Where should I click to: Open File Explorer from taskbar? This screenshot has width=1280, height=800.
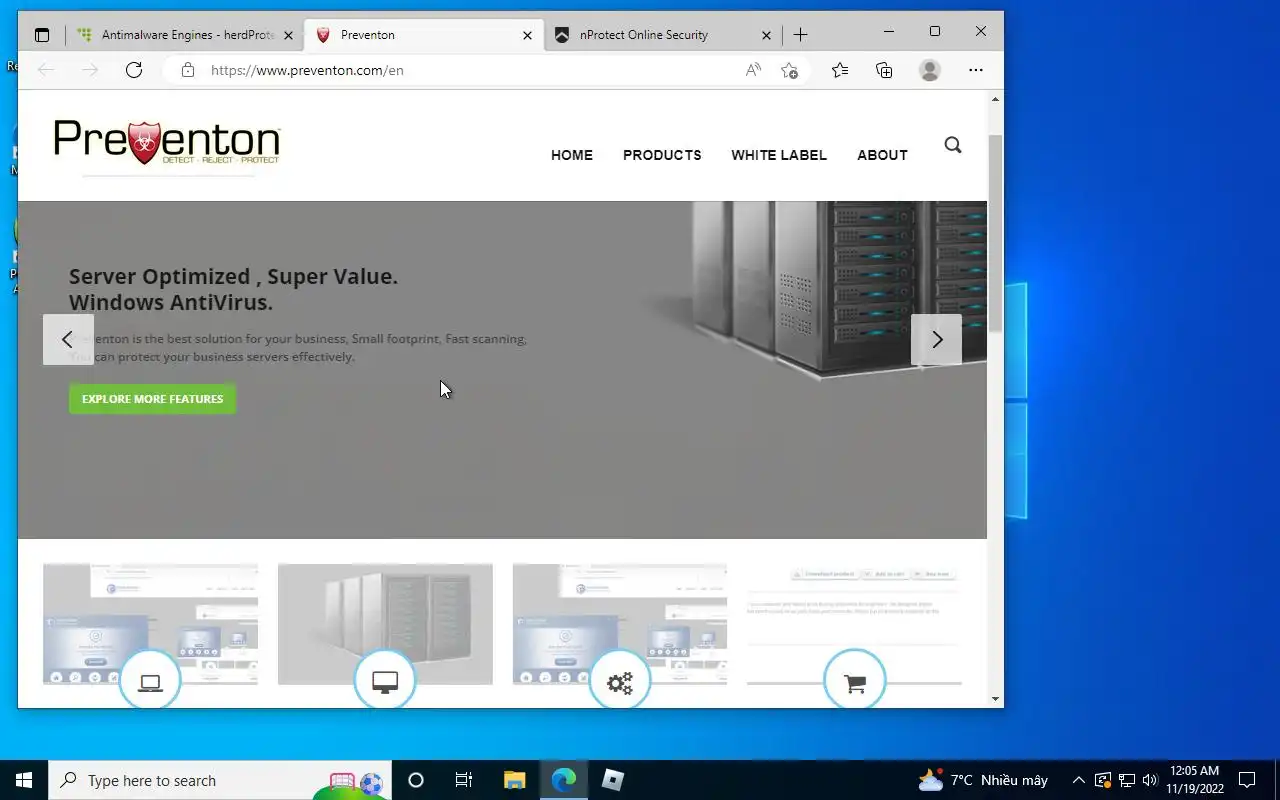514,780
